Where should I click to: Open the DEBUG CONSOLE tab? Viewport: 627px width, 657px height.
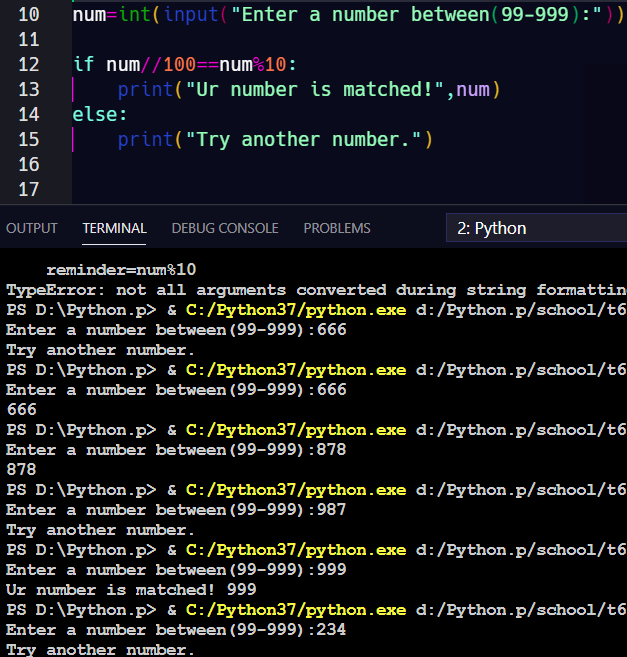[x=225, y=228]
